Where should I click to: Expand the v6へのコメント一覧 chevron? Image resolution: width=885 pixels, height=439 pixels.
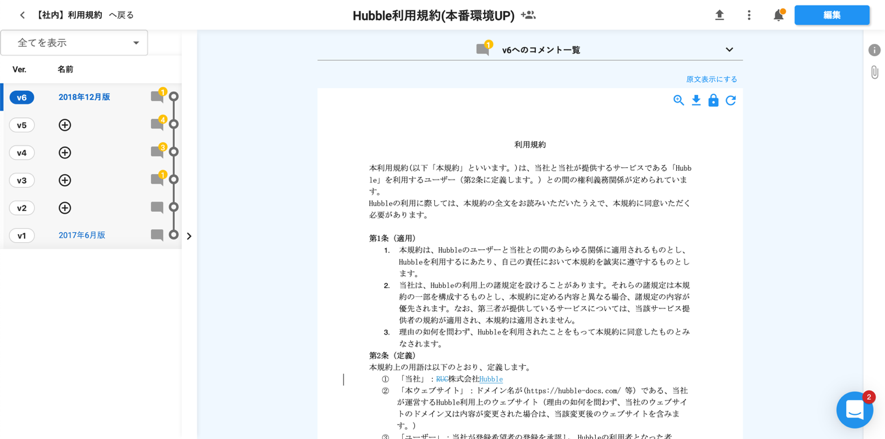click(729, 50)
